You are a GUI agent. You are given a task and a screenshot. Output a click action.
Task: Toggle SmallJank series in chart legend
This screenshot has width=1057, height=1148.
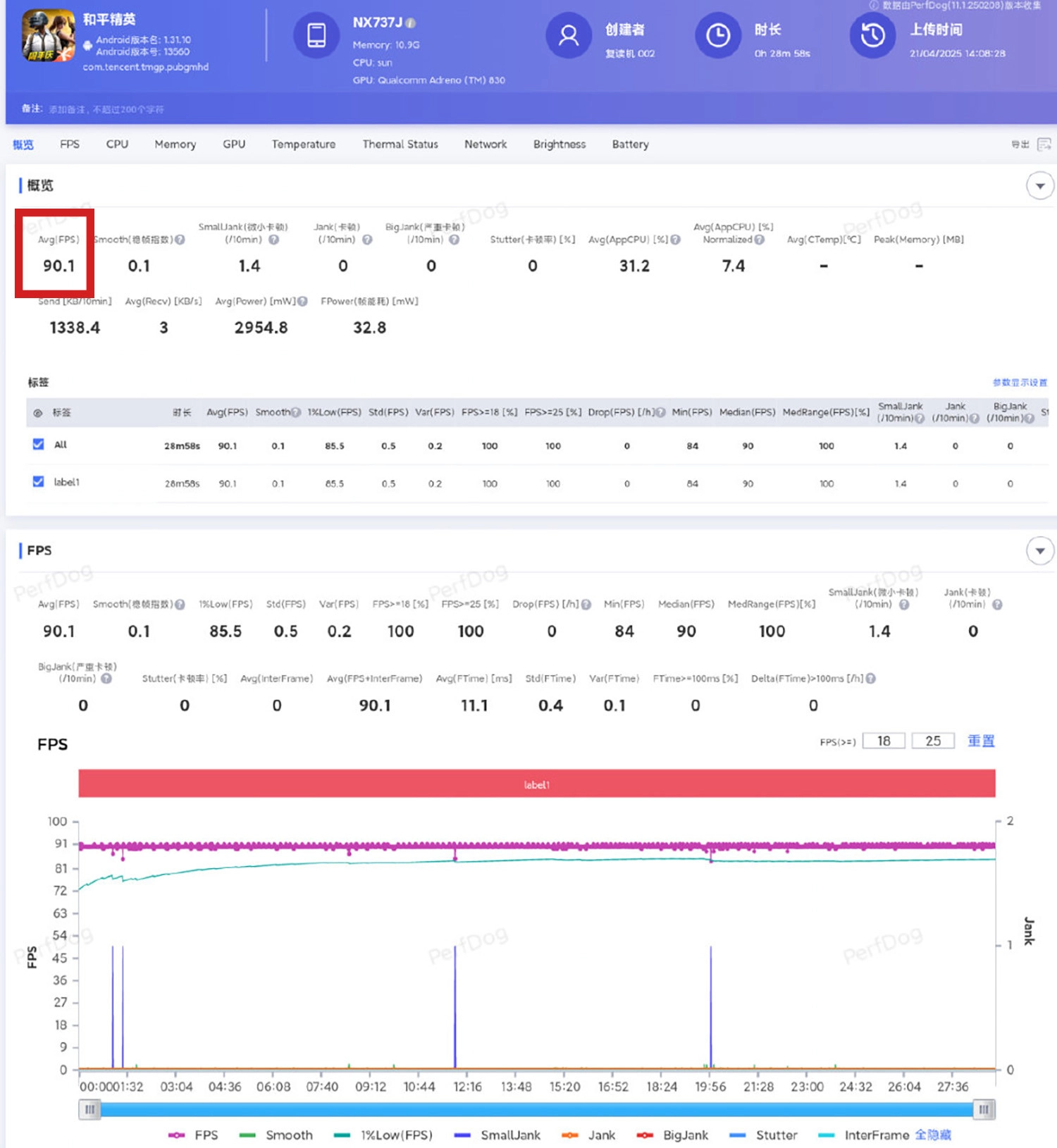coord(497,1135)
